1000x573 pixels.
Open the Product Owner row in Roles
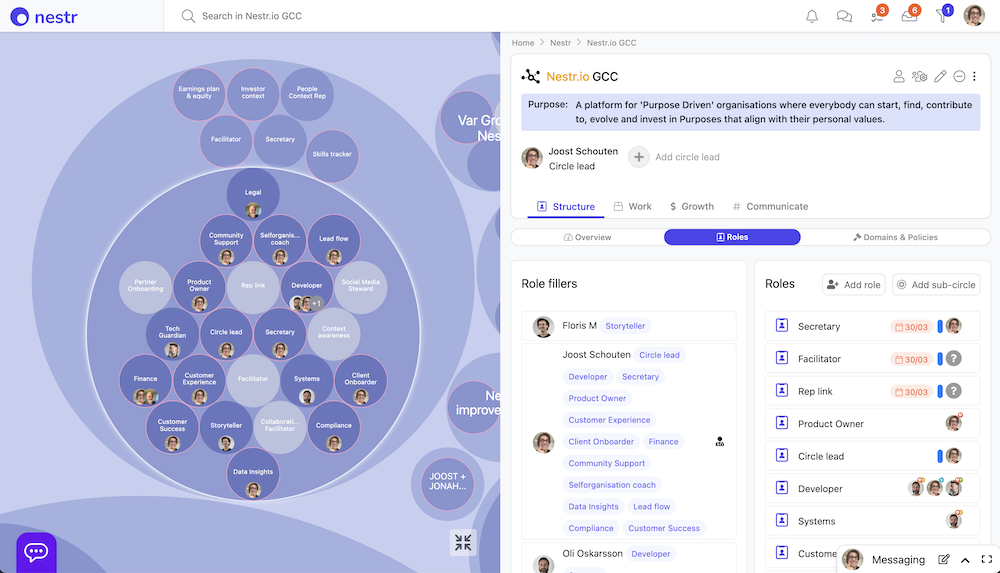click(872, 424)
